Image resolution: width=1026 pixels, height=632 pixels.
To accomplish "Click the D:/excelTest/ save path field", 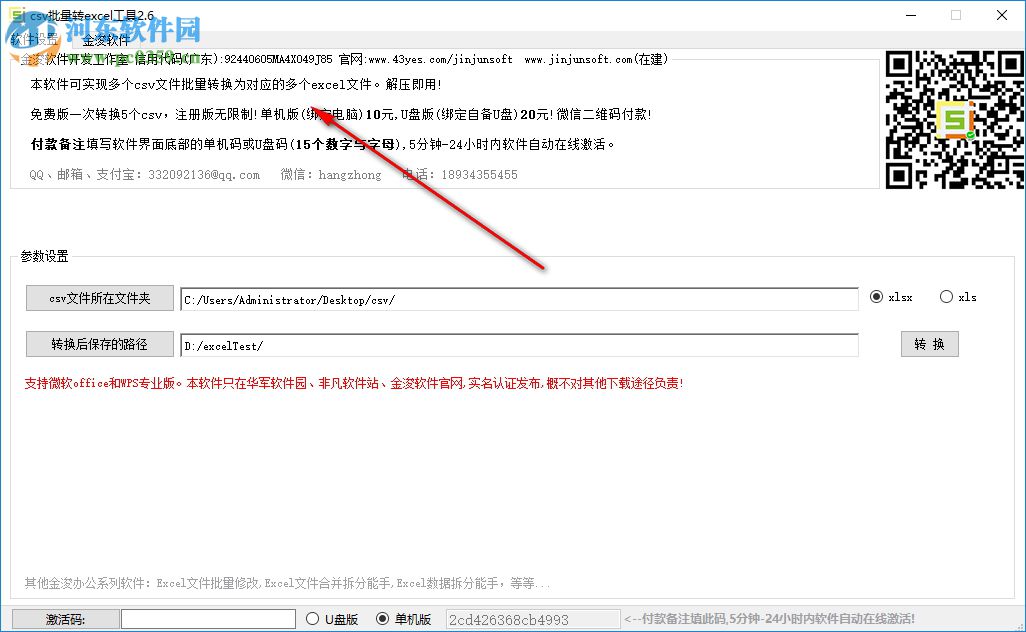I will tap(519, 343).
